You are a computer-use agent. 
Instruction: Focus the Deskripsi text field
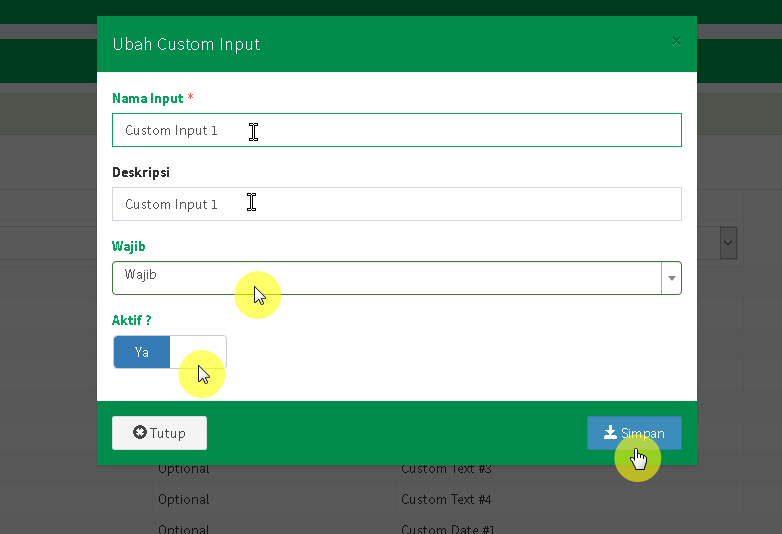tap(396, 204)
